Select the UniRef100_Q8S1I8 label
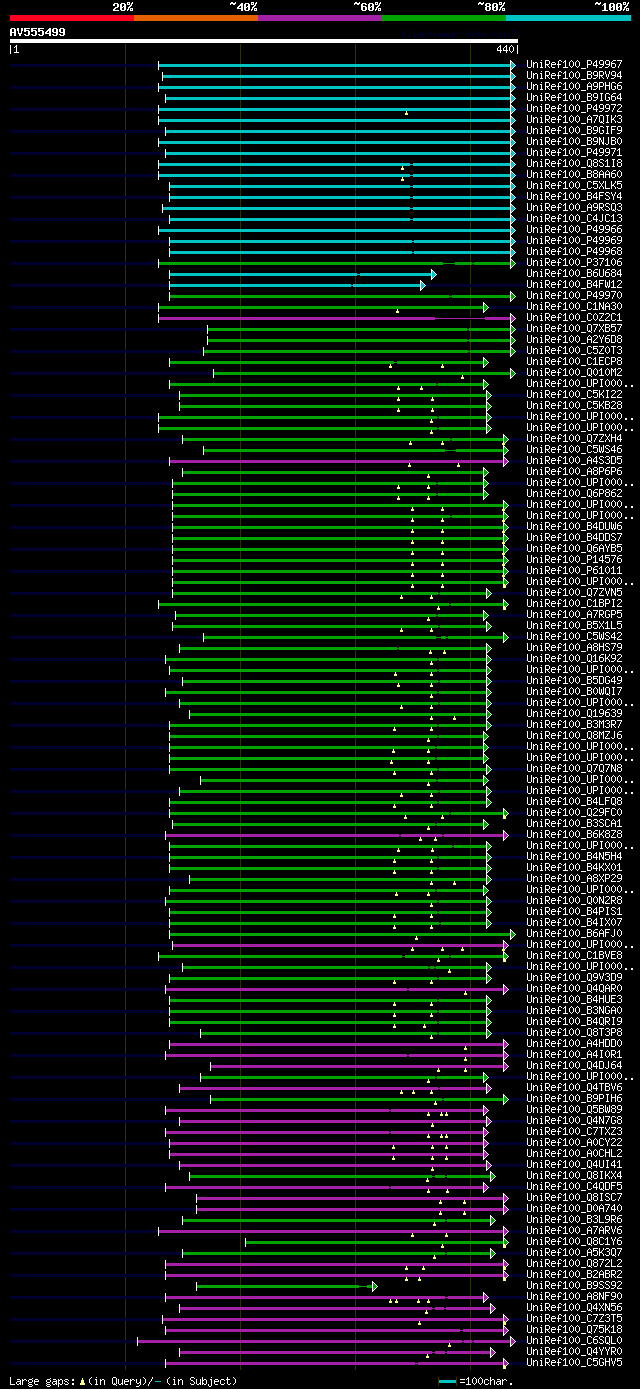This screenshot has width=640, height=1389. coord(574,163)
